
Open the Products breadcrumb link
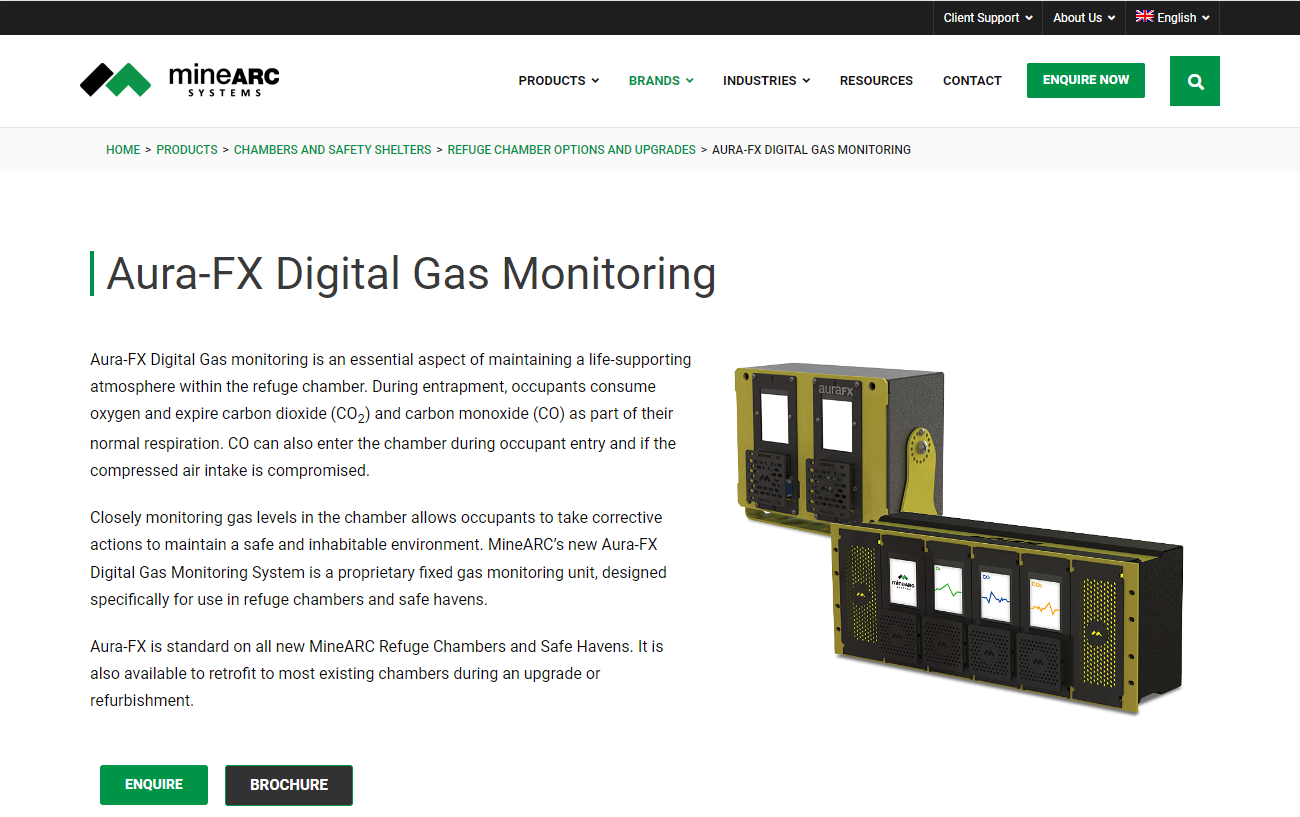[x=187, y=150]
